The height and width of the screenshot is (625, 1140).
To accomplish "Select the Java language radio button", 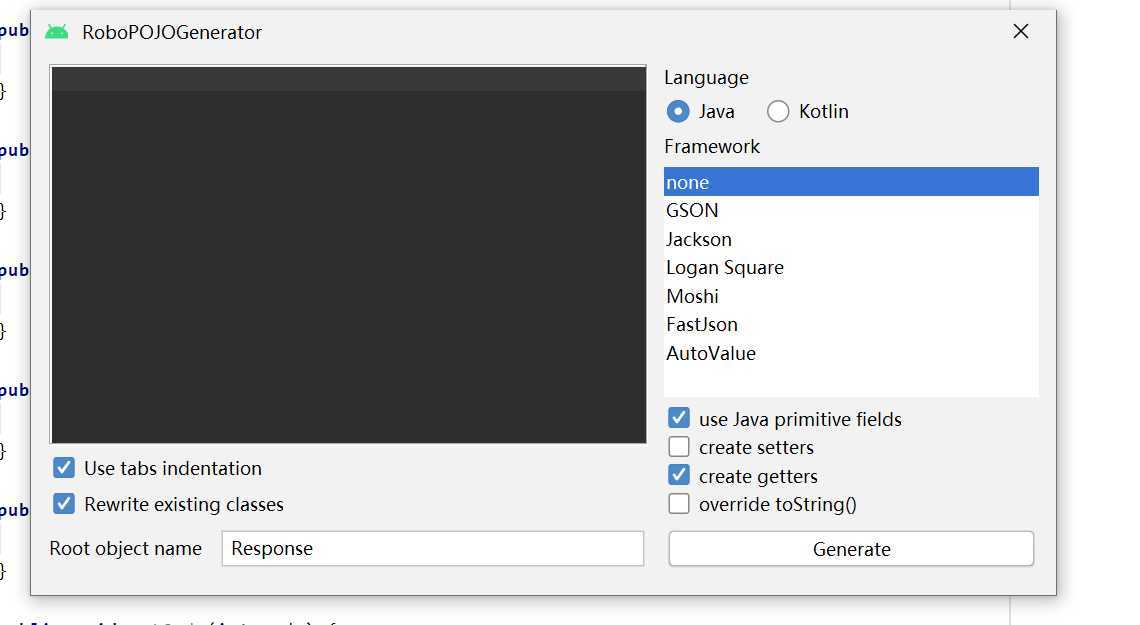I will click(x=678, y=111).
